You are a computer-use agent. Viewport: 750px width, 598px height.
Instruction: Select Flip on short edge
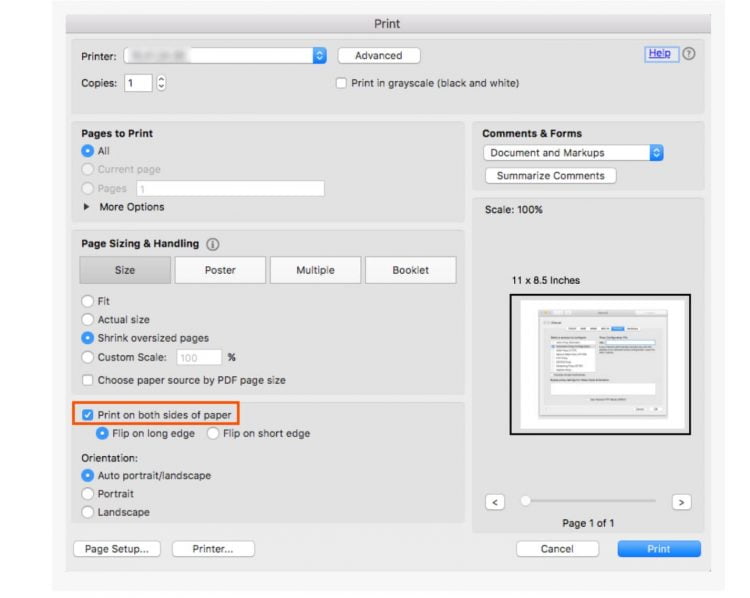point(213,433)
